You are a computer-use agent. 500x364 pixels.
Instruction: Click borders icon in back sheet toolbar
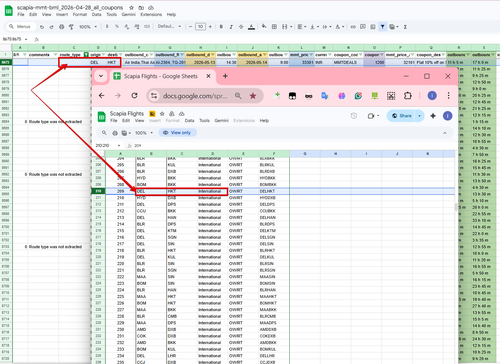pos(274,27)
